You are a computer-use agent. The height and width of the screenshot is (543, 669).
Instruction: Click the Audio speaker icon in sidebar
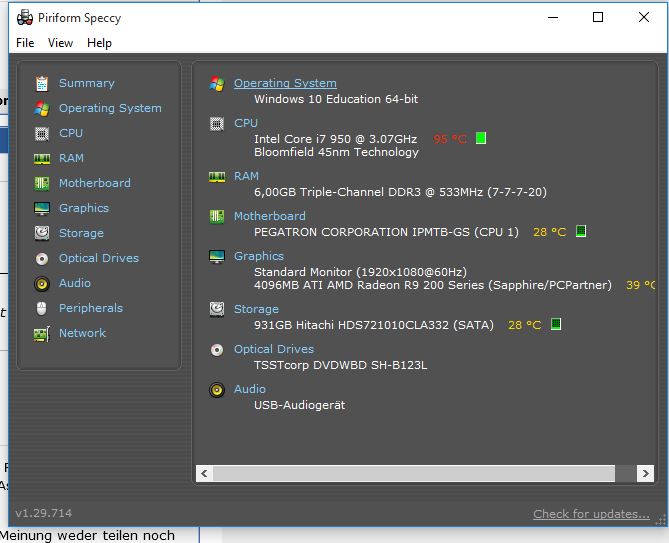[x=42, y=284]
